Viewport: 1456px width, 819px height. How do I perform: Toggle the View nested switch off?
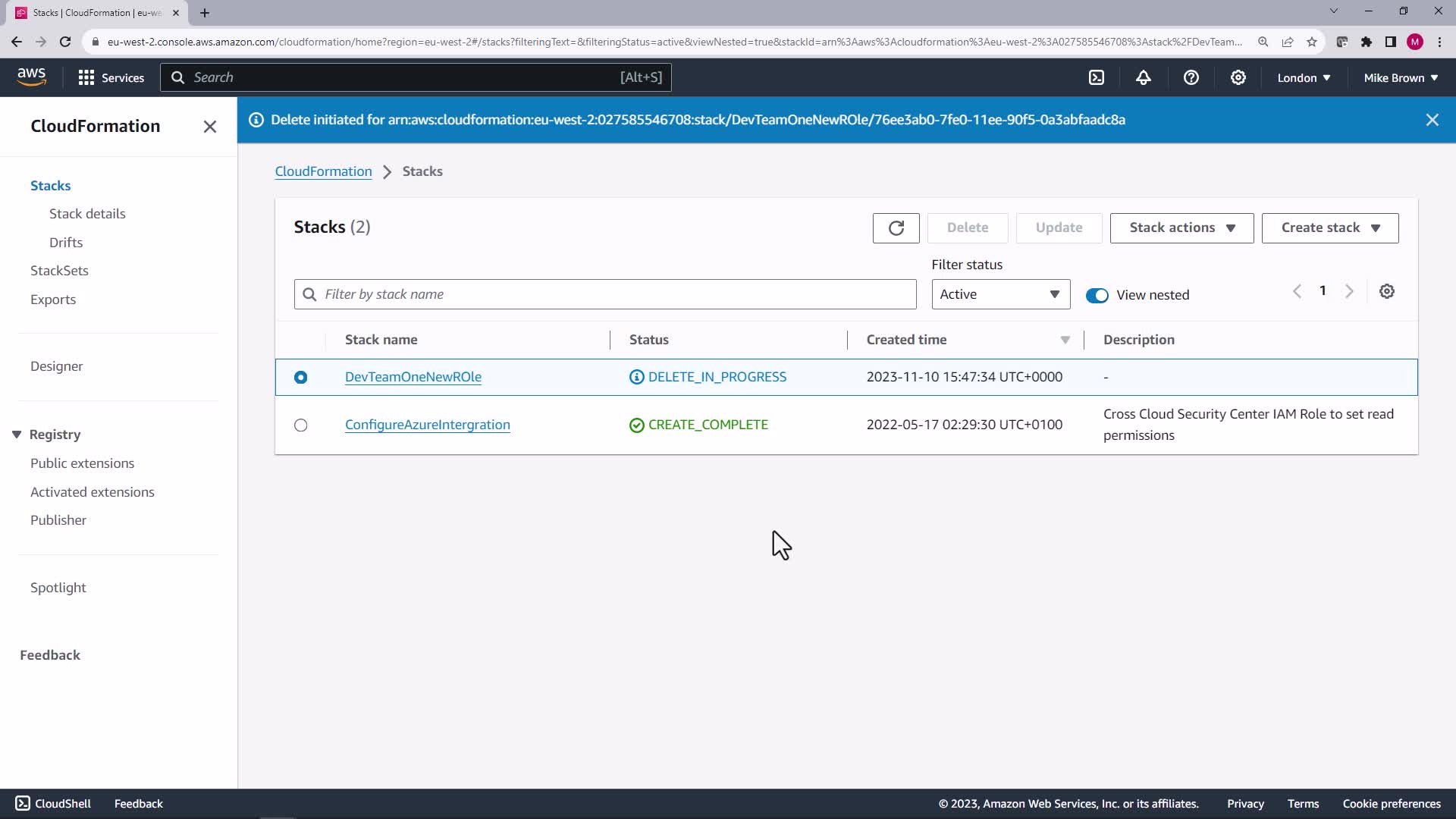tap(1097, 296)
